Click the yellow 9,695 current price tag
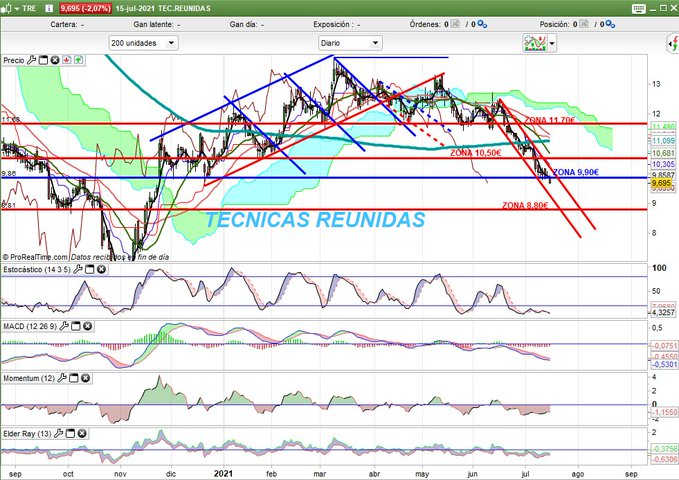 [662, 183]
